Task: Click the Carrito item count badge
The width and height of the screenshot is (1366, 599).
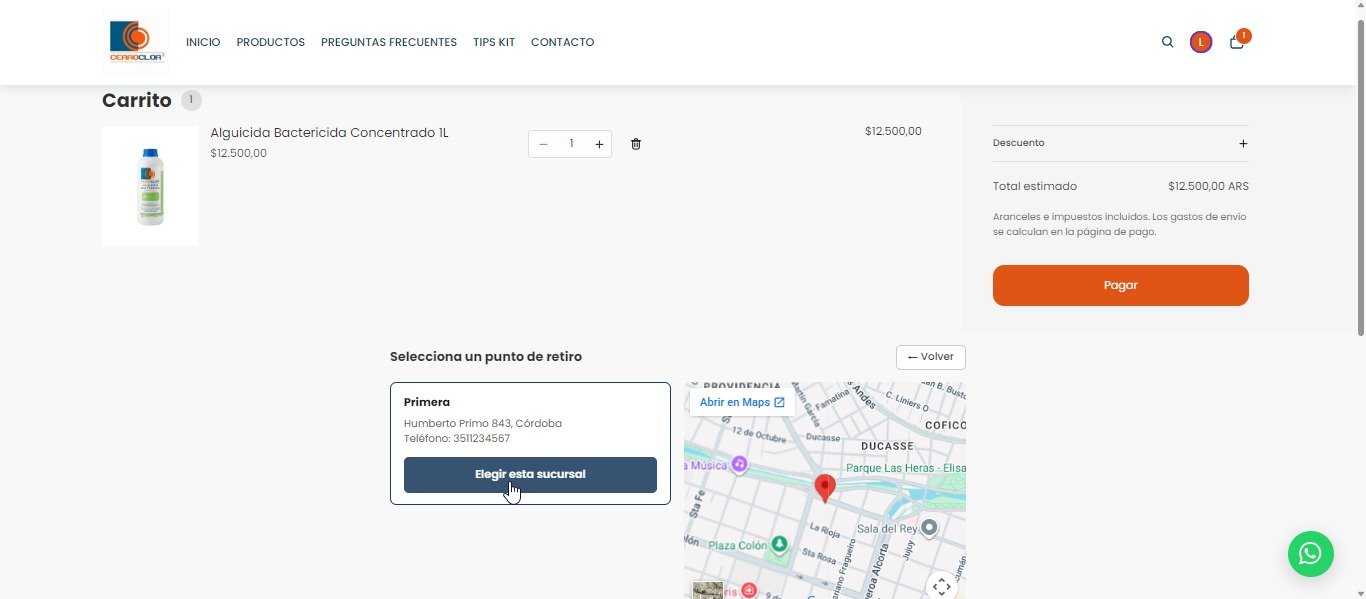Action: (x=191, y=100)
